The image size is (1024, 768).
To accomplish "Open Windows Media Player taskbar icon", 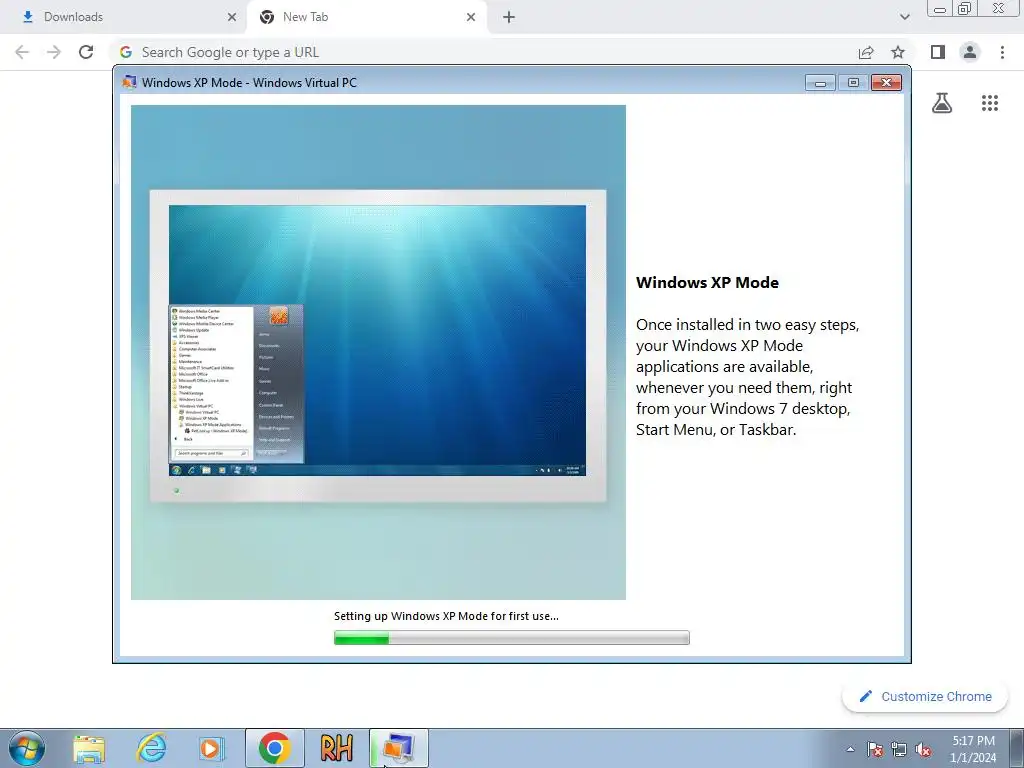I will pos(211,748).
